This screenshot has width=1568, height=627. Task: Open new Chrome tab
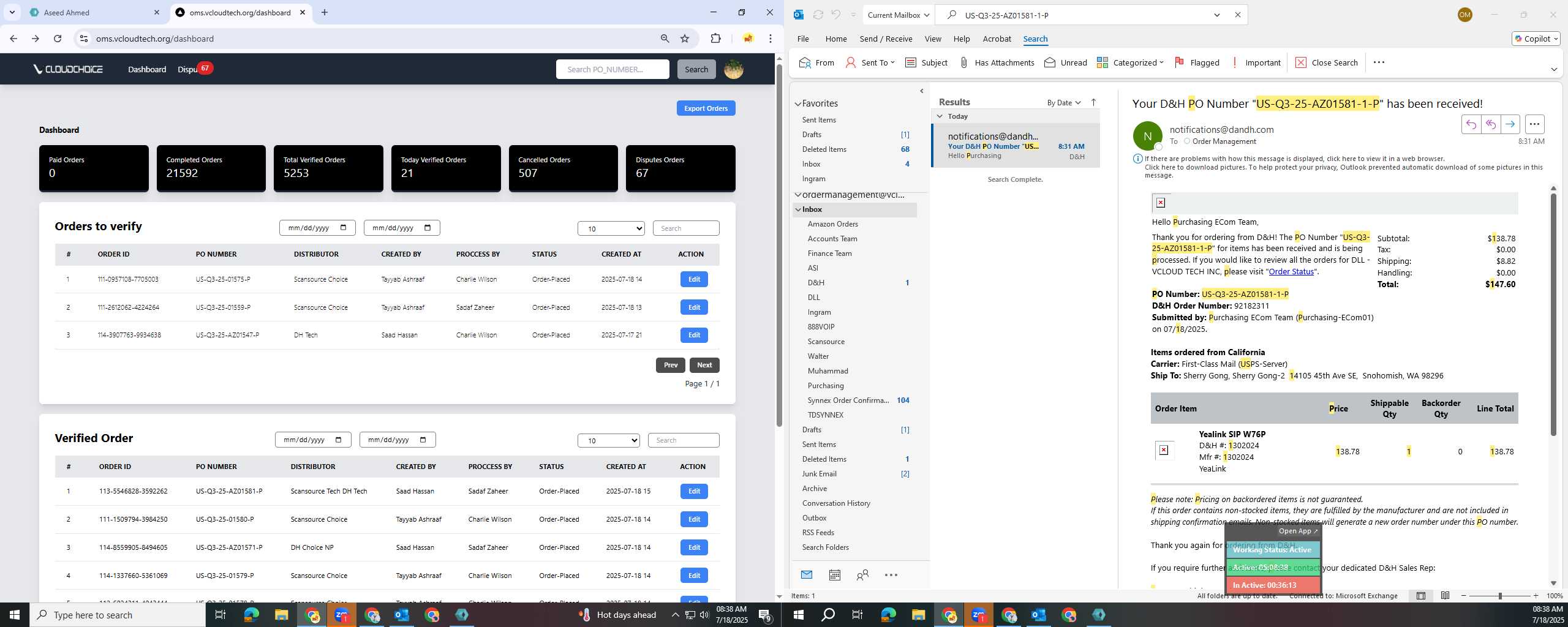[325, 12]
